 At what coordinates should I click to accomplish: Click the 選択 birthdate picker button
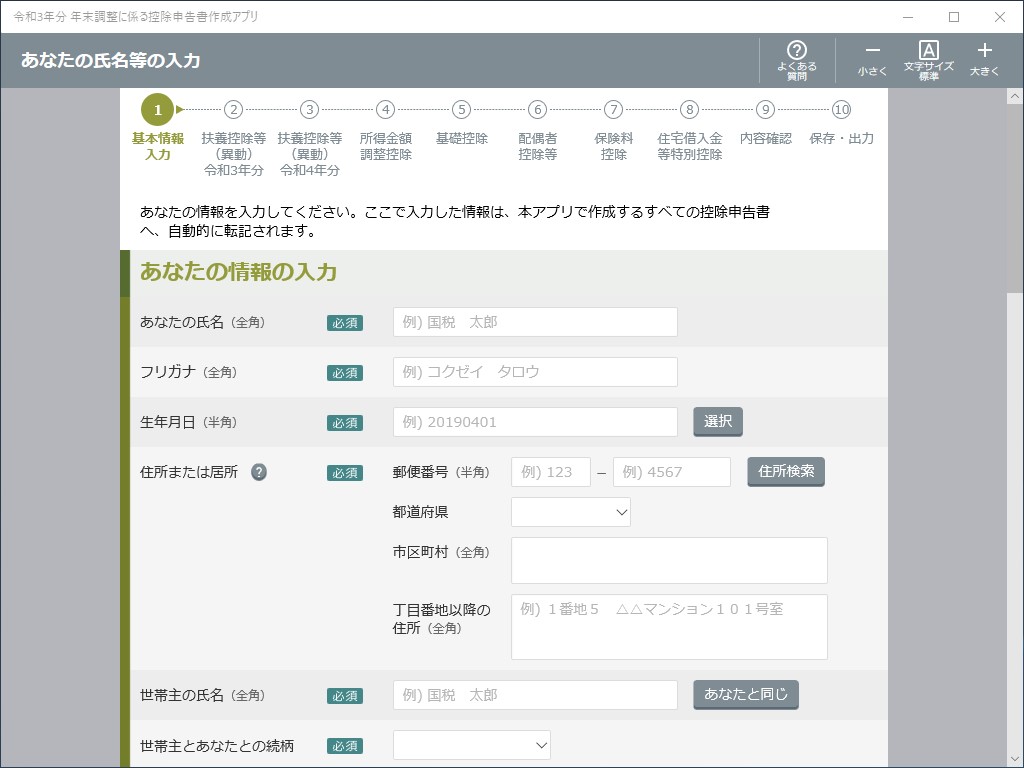click(717, 421)
